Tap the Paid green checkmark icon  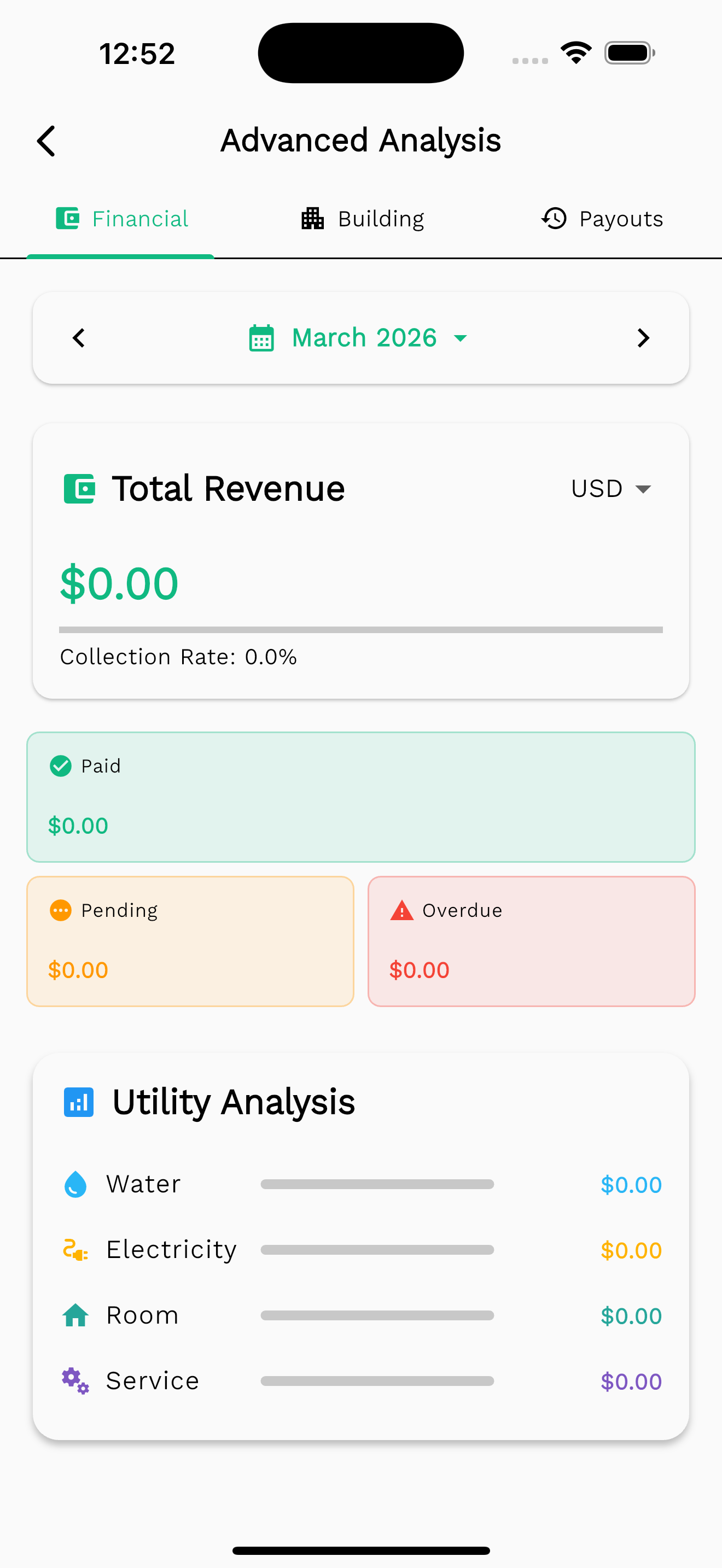coord(61,767)
